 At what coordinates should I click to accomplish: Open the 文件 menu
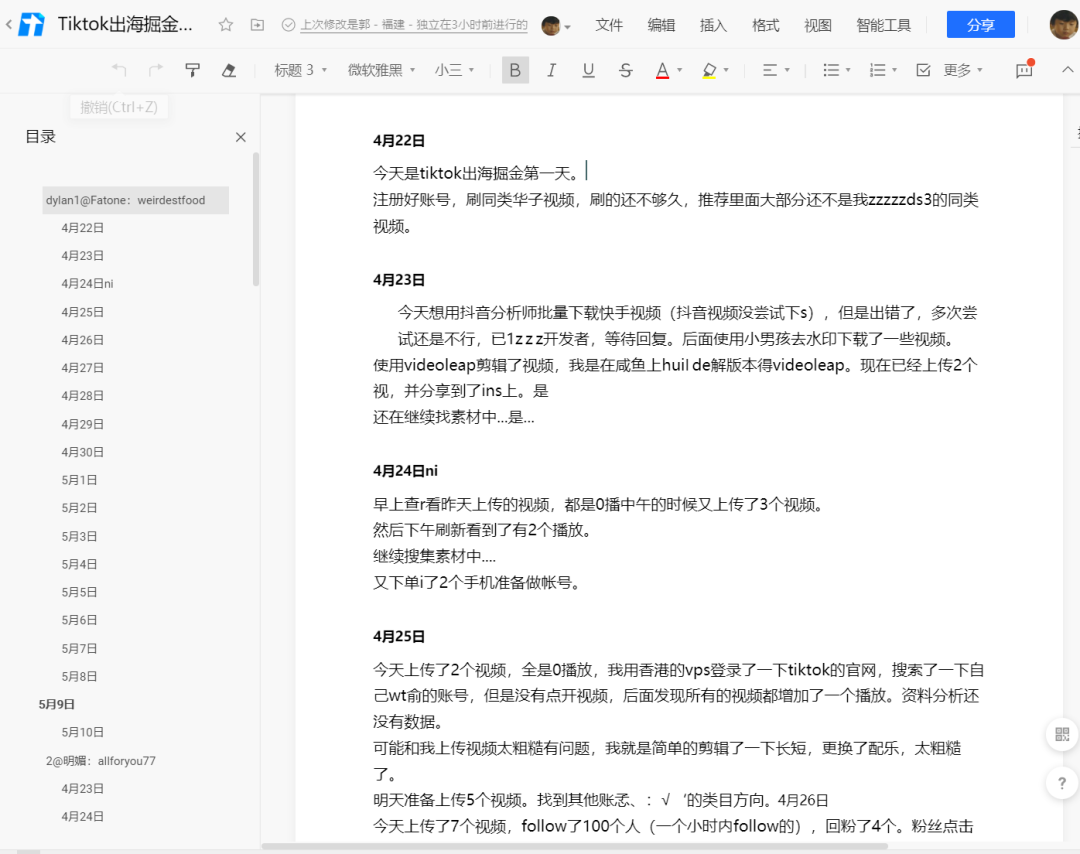click(x=609, y=25)
